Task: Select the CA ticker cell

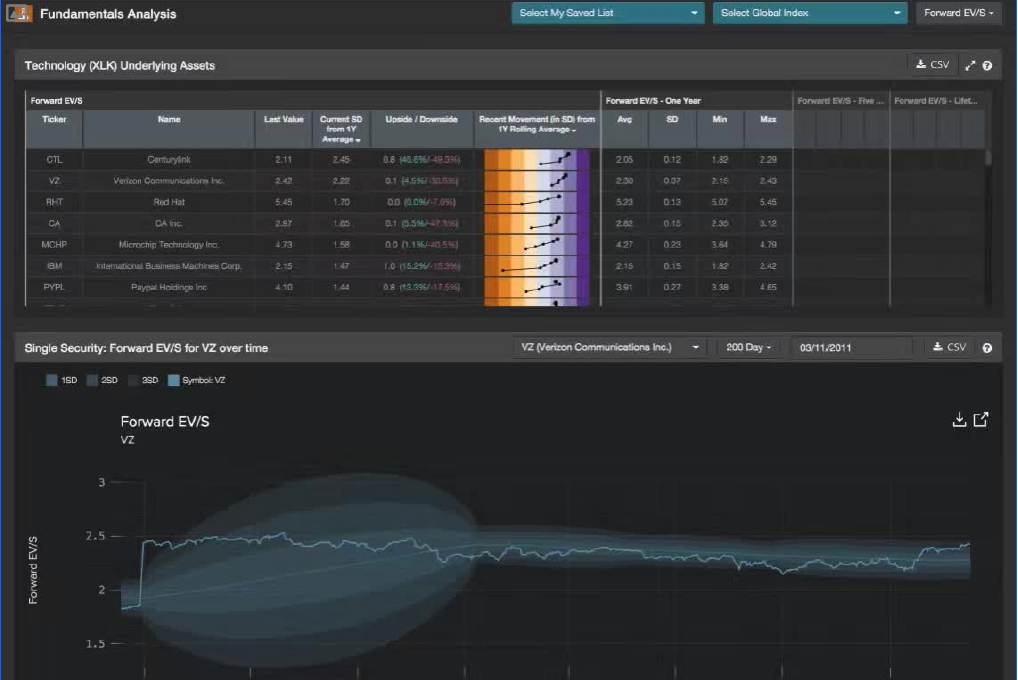Action: pyautogui.click(x=55, y=223)
